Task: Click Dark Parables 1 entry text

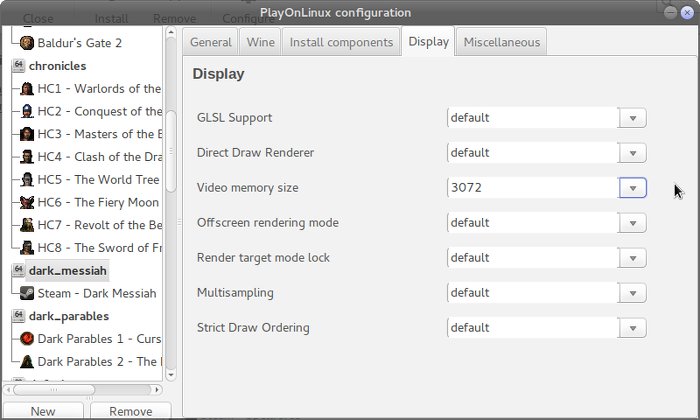Action: pyautogui.click(x=99, y=339)
